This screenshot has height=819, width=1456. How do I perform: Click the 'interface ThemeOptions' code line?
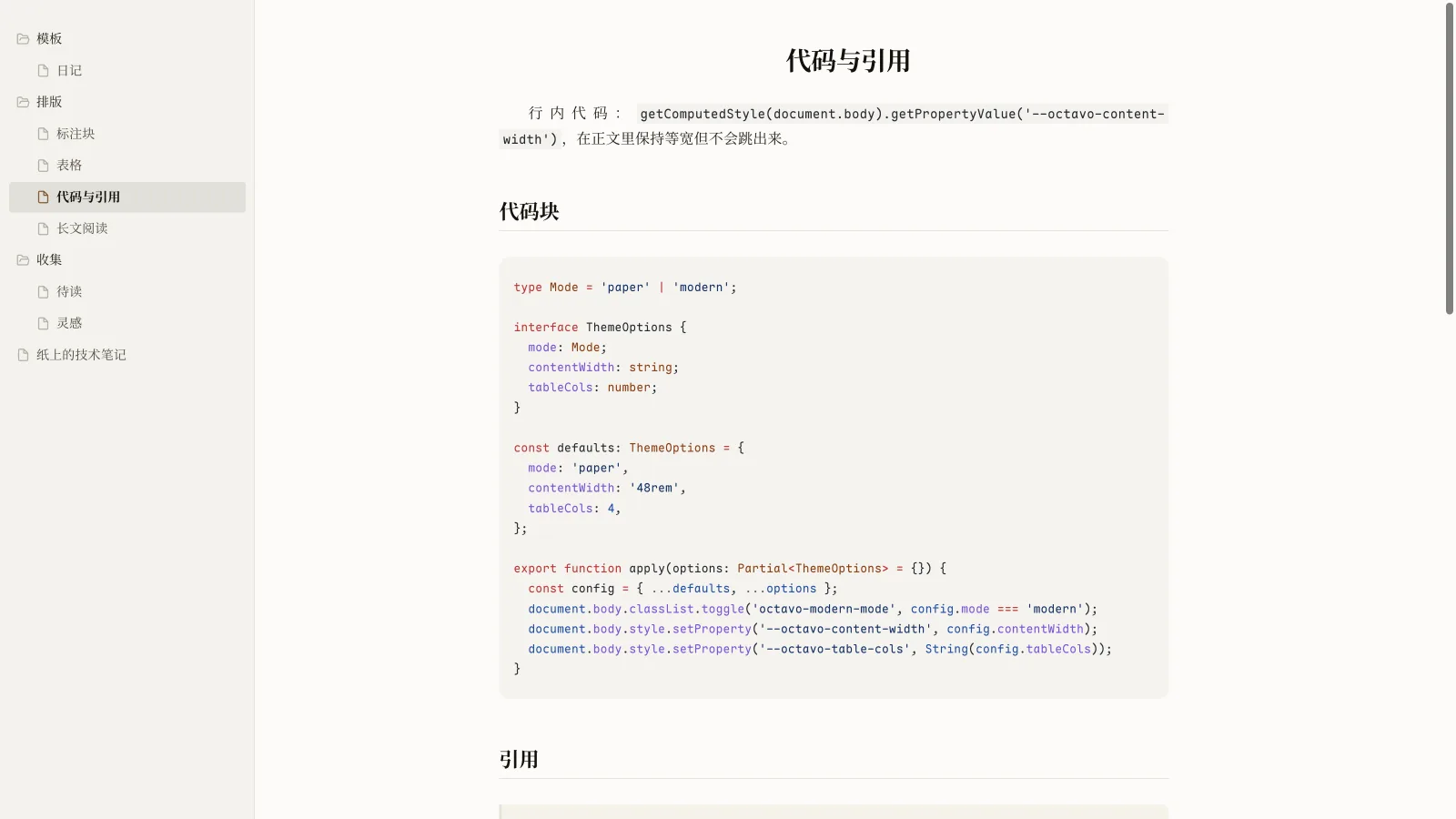pos(600,328)
